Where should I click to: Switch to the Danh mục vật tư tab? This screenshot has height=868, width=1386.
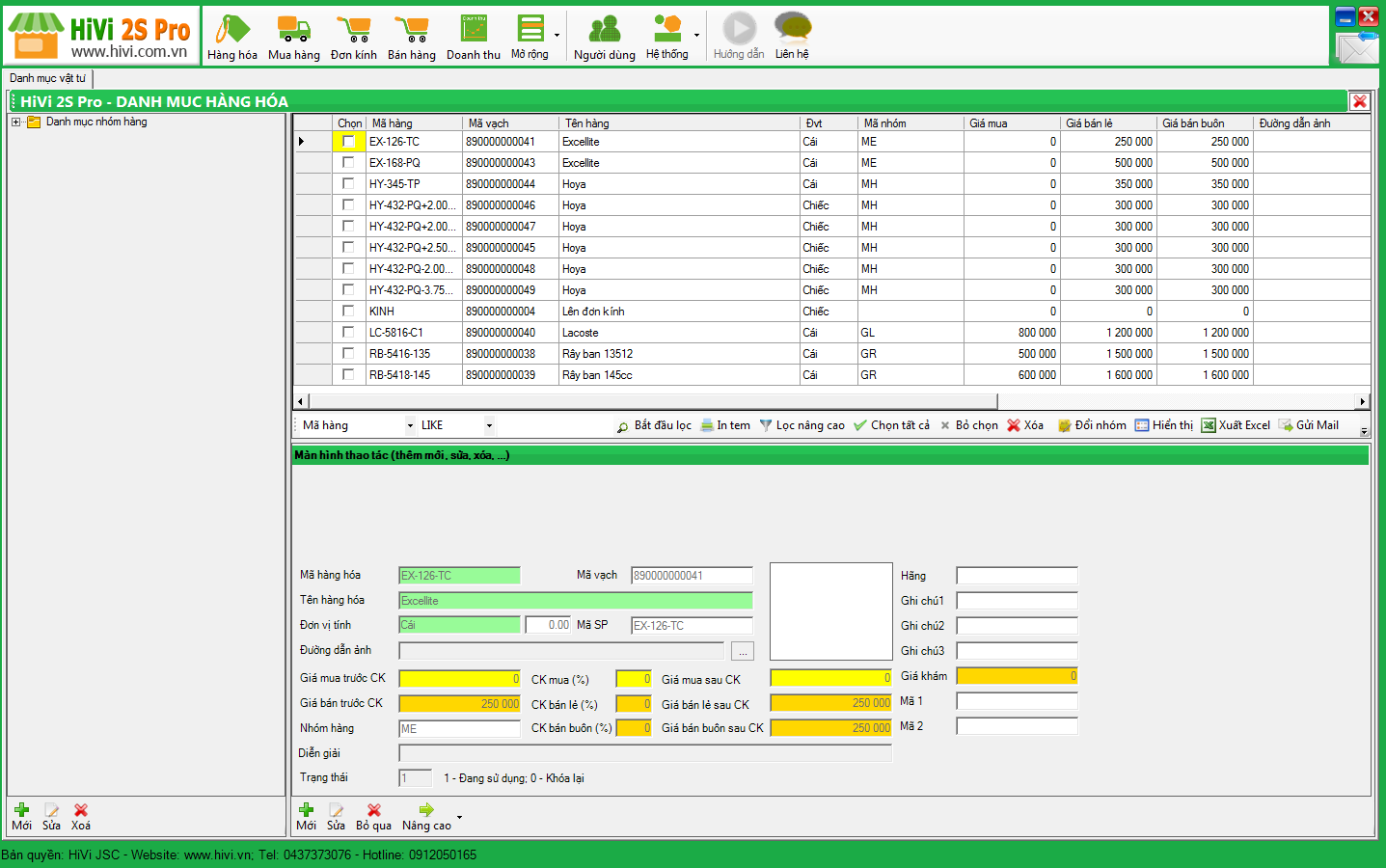[47, 78]
